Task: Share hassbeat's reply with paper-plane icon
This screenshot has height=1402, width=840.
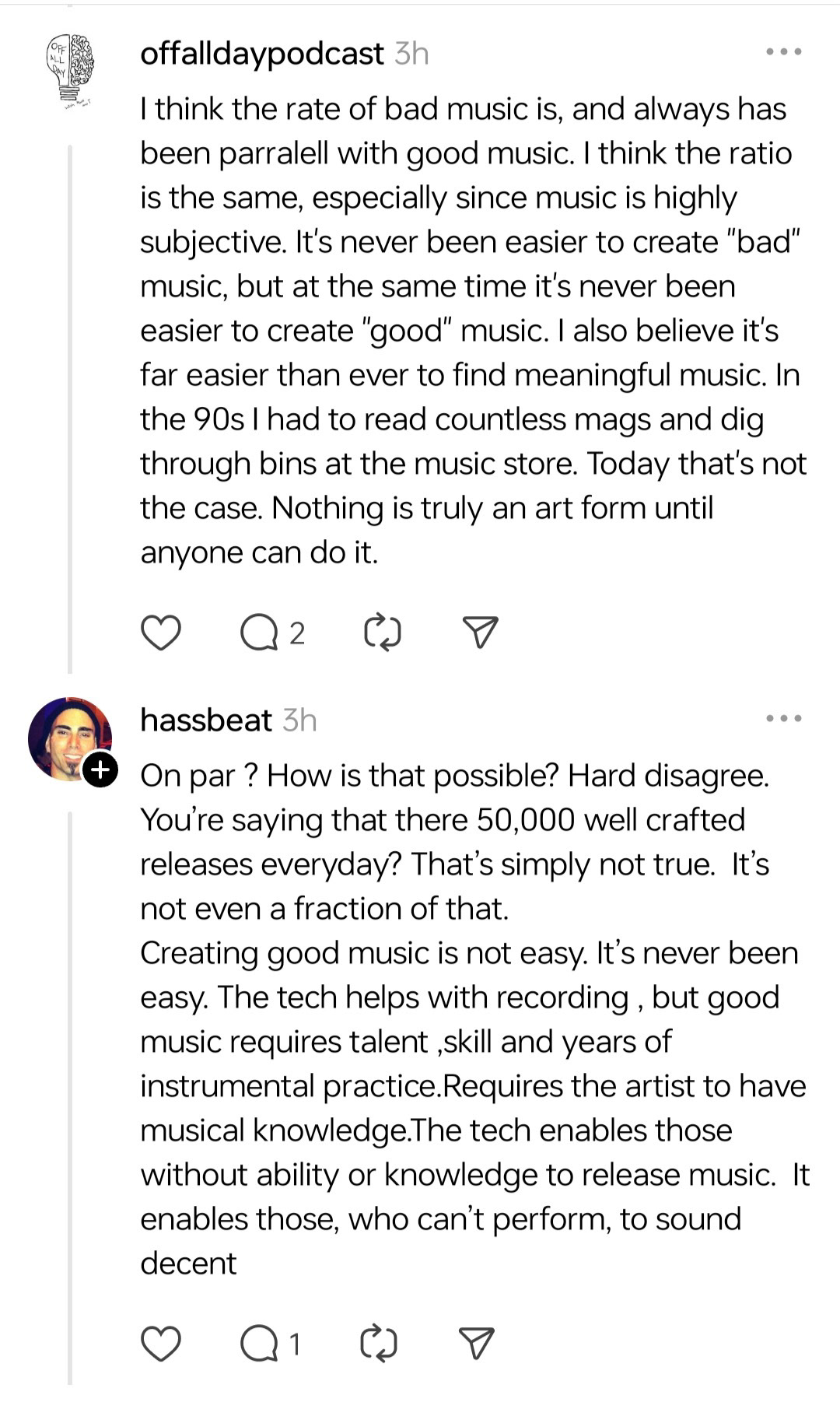Action: pyautogui.click(x=477, y=1344)
